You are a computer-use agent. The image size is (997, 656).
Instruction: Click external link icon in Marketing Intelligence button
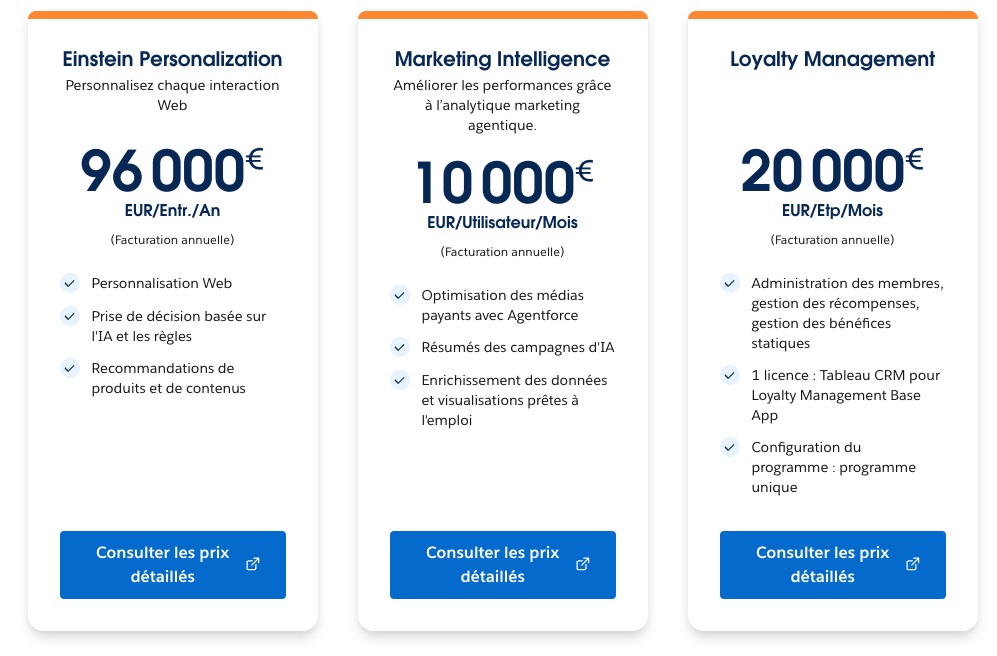(583, 564)
